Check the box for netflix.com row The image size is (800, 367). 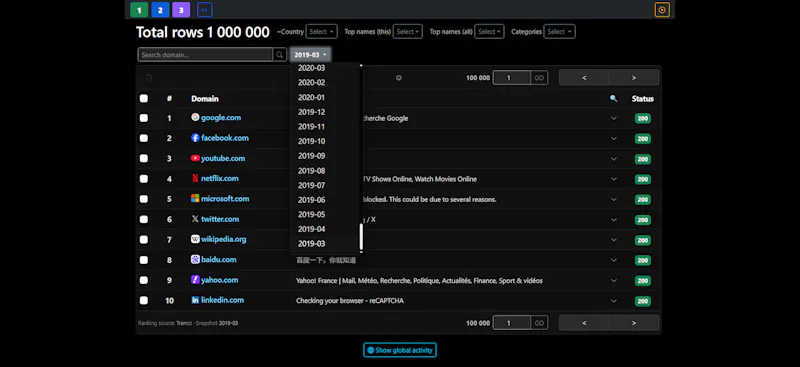click(144, 179)
